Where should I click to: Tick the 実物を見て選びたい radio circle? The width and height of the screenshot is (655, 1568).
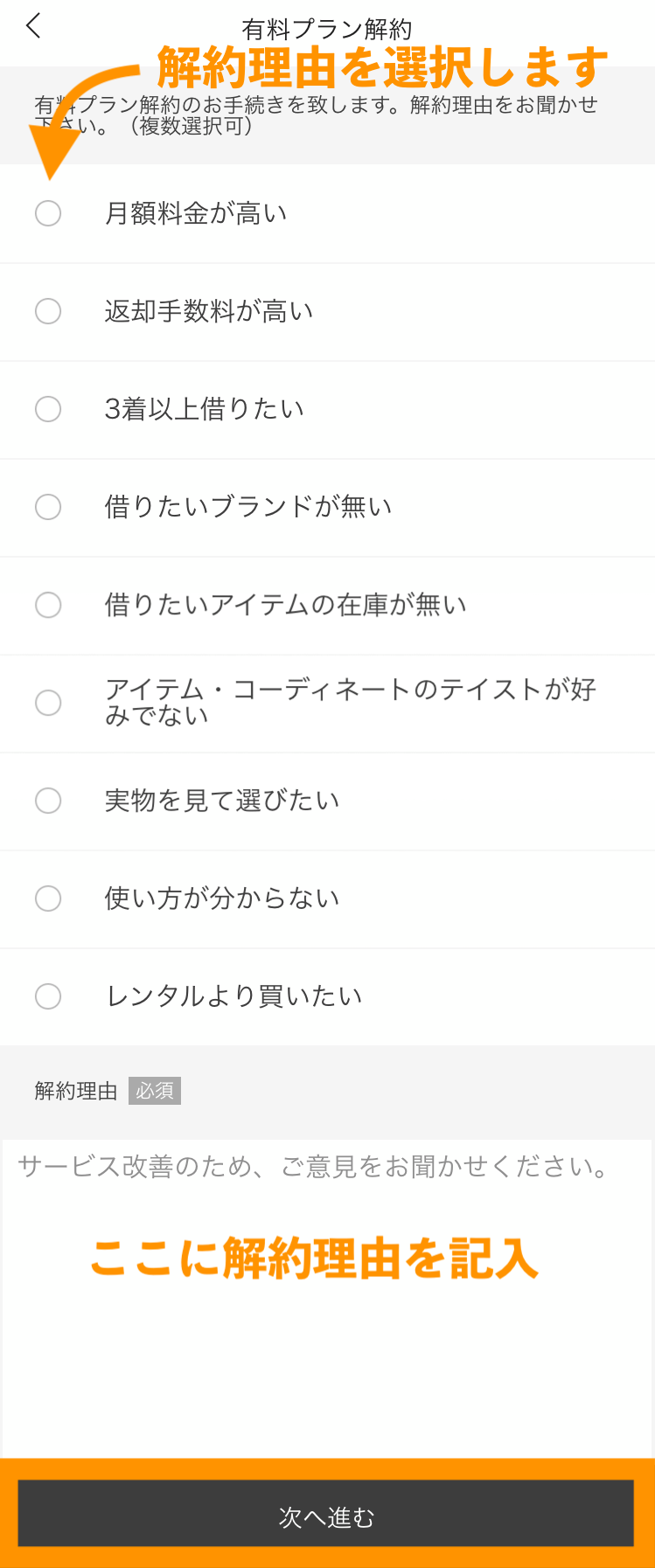[x=48, y=801]
